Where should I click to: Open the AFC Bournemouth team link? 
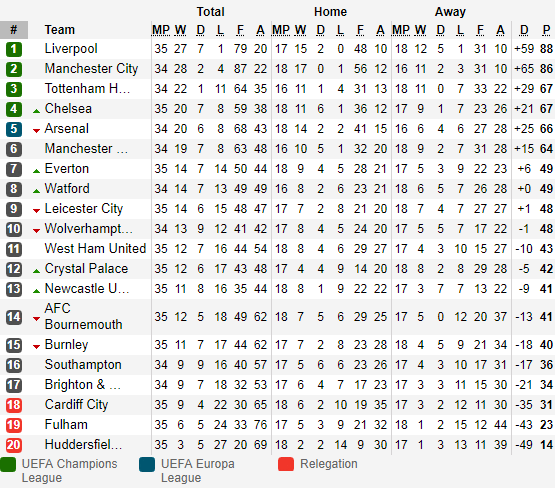84,316
